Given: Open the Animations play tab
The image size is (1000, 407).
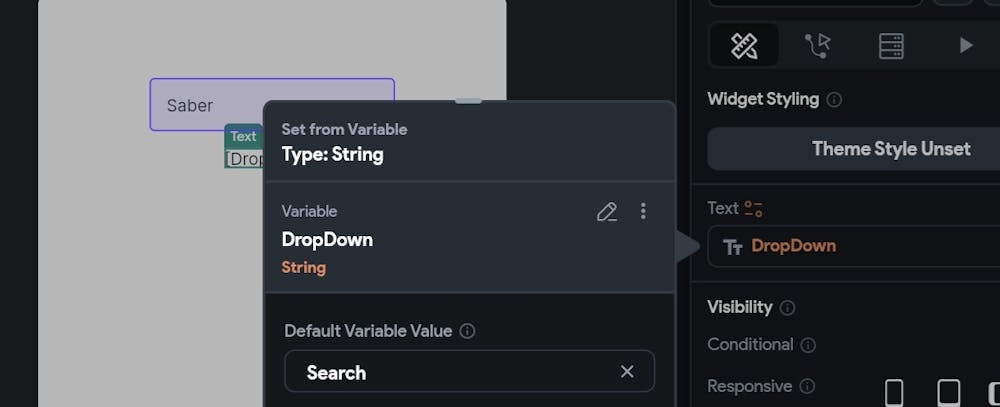Looking at the screenshot, I should coord(965,45).
